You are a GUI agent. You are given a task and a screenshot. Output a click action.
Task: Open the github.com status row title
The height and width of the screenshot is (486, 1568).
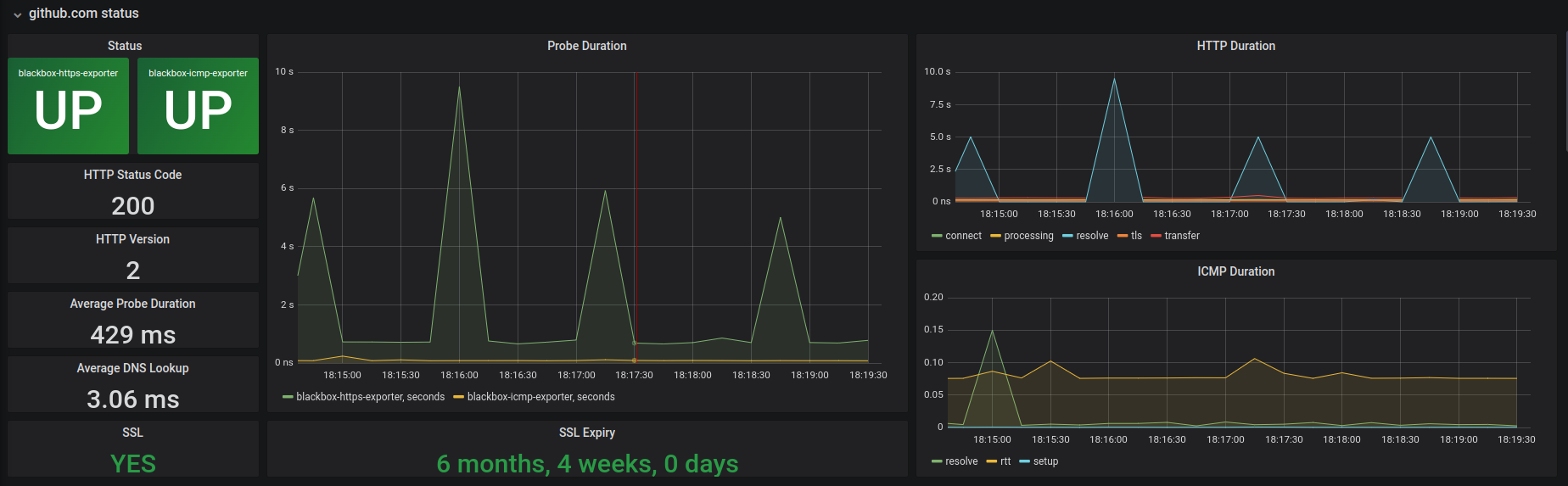84,14
